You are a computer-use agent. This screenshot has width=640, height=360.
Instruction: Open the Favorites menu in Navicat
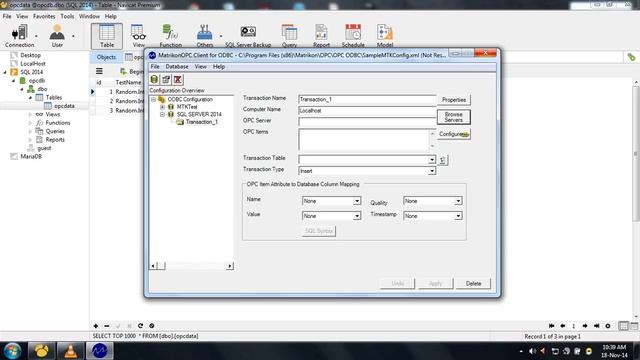pyautogui.click(x=44, y=16)
